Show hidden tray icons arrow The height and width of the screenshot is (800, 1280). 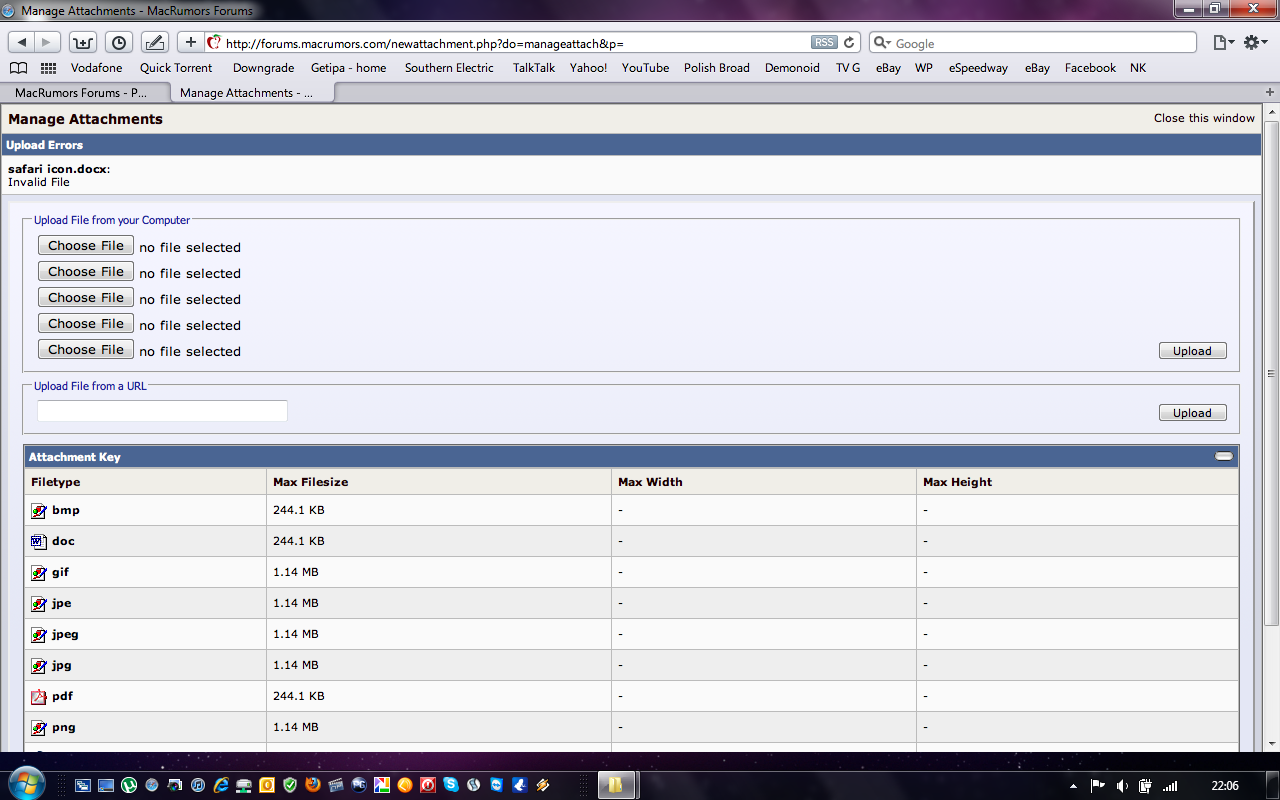pyautogui.click(x=1074, y=786)
